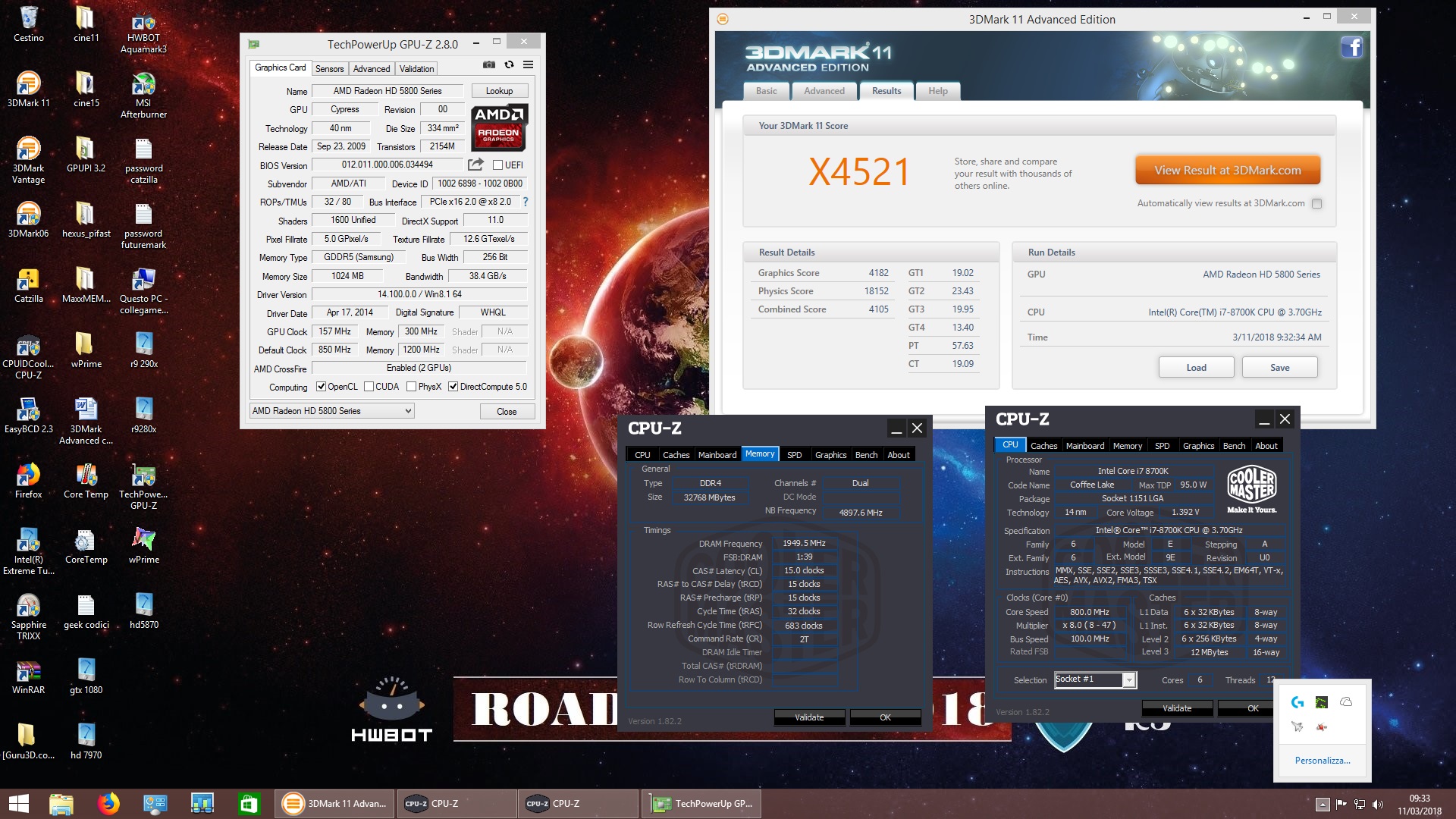Toggle the OpenCL checkbox
1456x819 pixels.
tap(321, 387)
